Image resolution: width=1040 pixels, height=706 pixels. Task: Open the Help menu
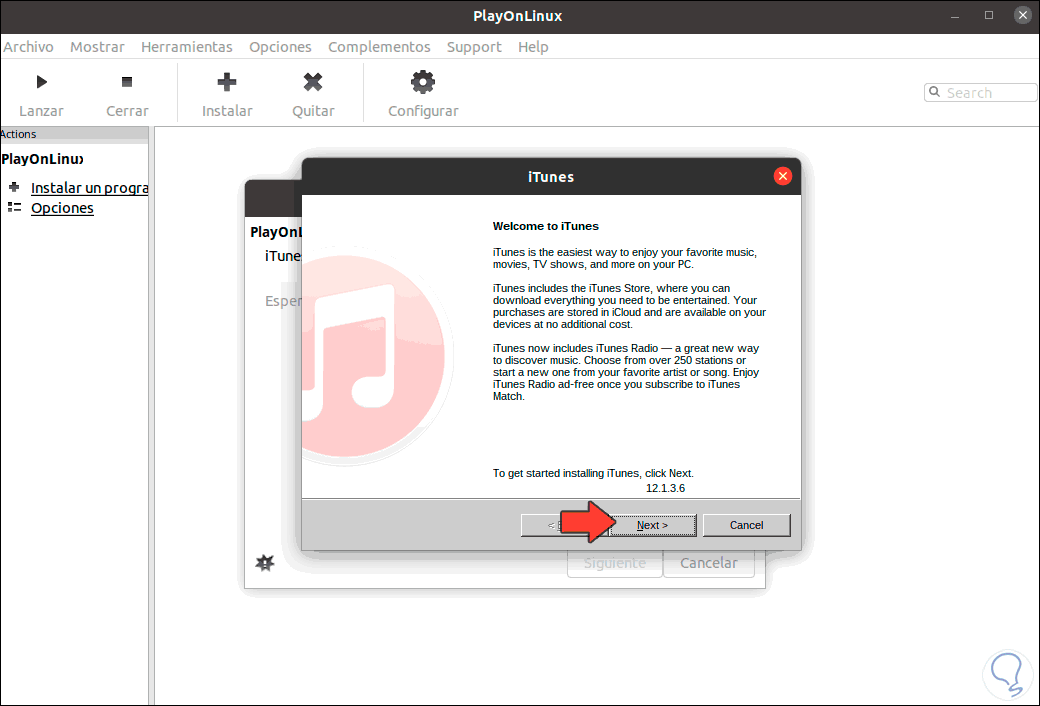pyautogui.click(x=533, y=47)
